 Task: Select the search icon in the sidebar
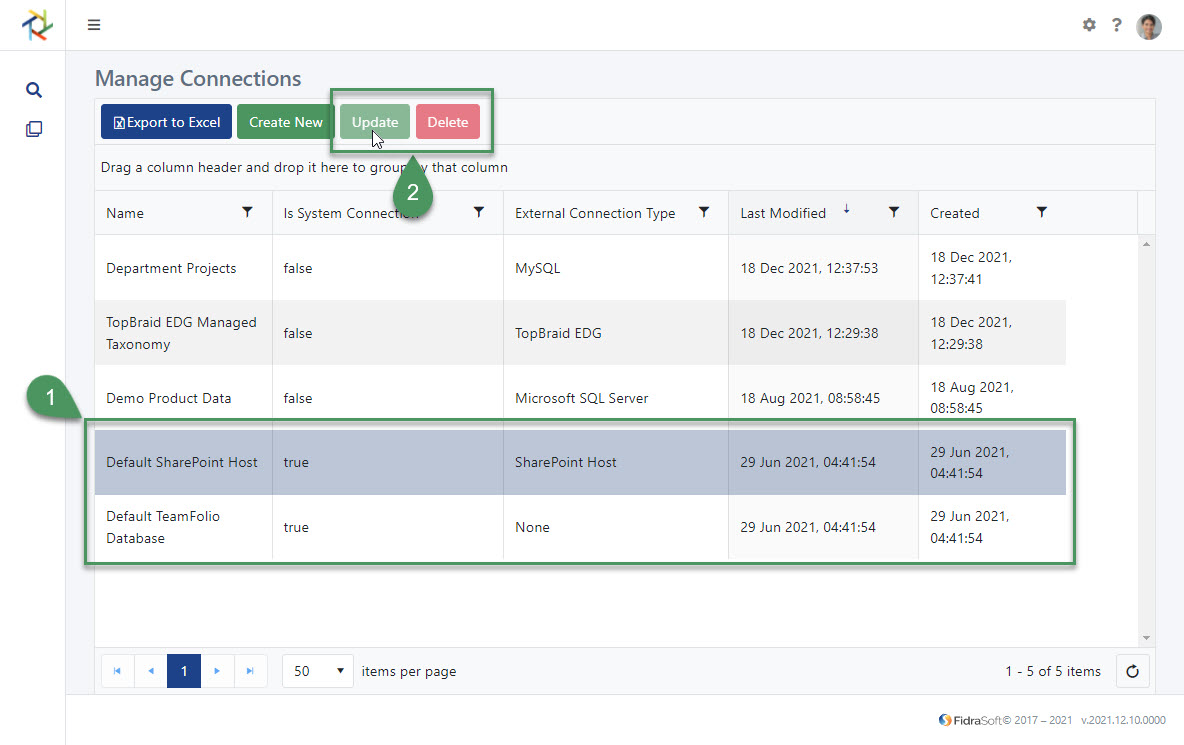click(33, 89)
